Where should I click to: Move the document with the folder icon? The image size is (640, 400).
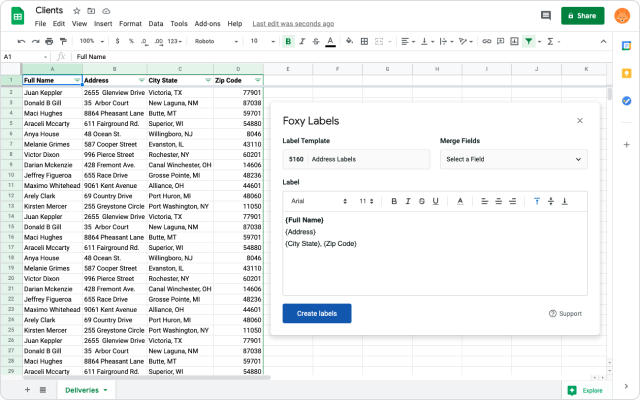pos(91,11)
